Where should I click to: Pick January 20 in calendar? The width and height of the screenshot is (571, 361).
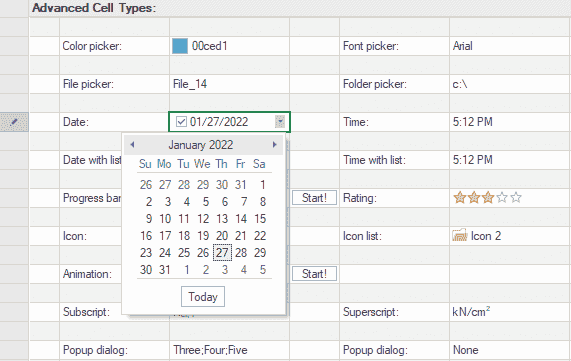[x=222, y=236]
